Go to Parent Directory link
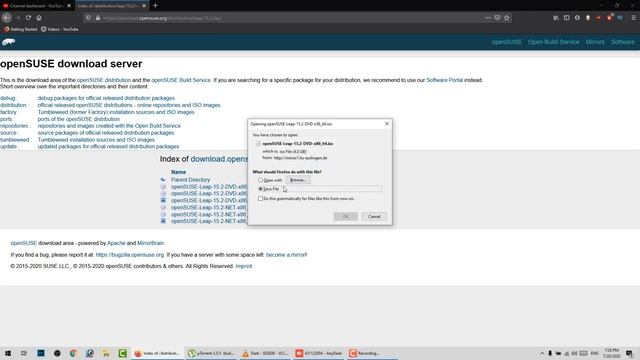640x360 pixels. [x=190, y=180]
